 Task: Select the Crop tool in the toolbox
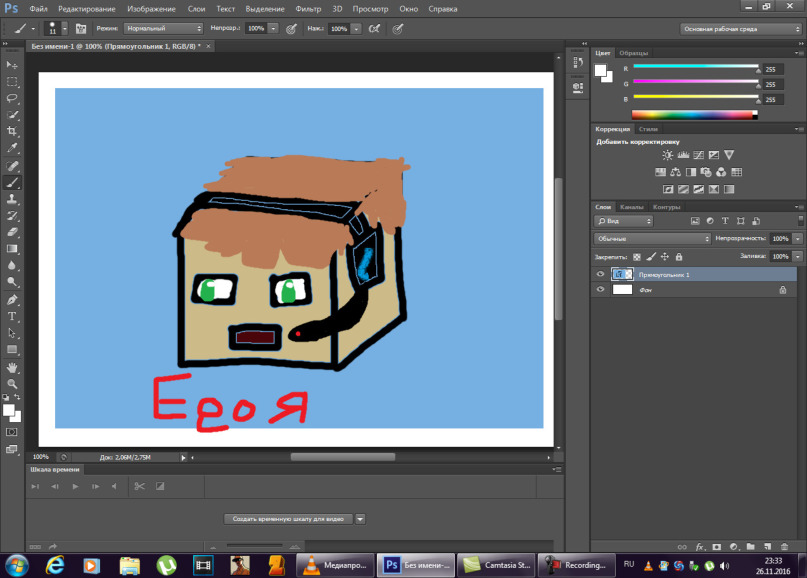pos(12,132)
